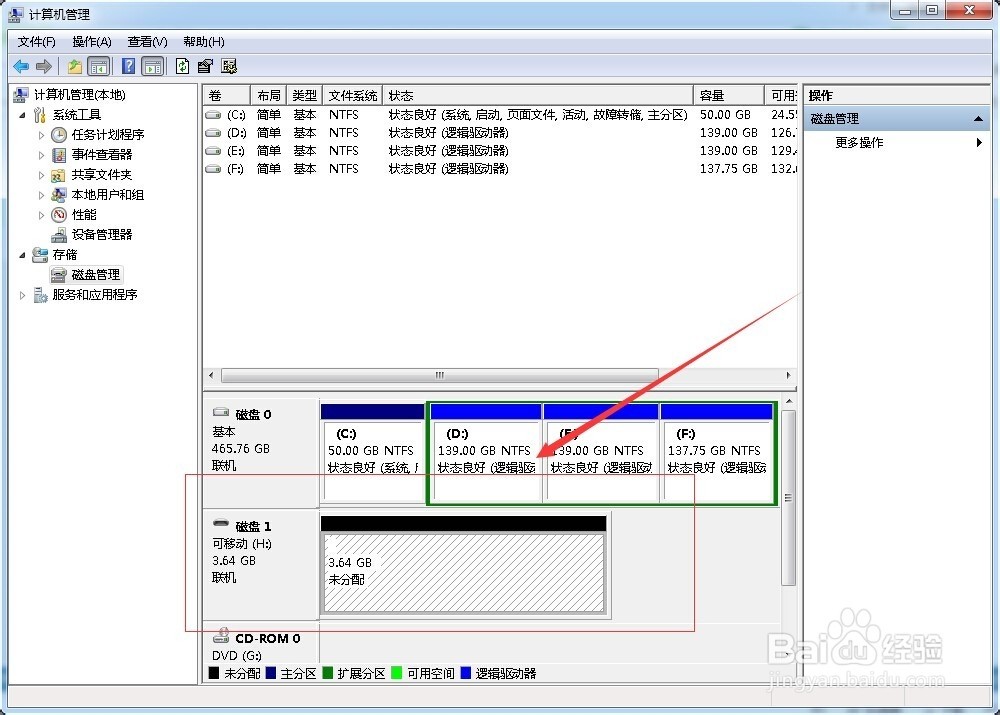Toggle the show/hide action pane icon
Viewport: 1000px width, 715px height.
coord(152,66)
